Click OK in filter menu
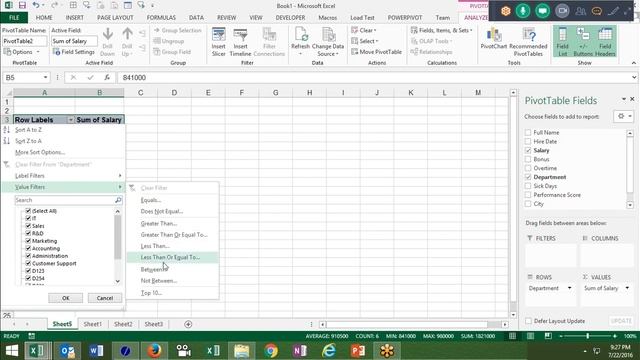This screenshot has height=360, width=640. (65, 298)
